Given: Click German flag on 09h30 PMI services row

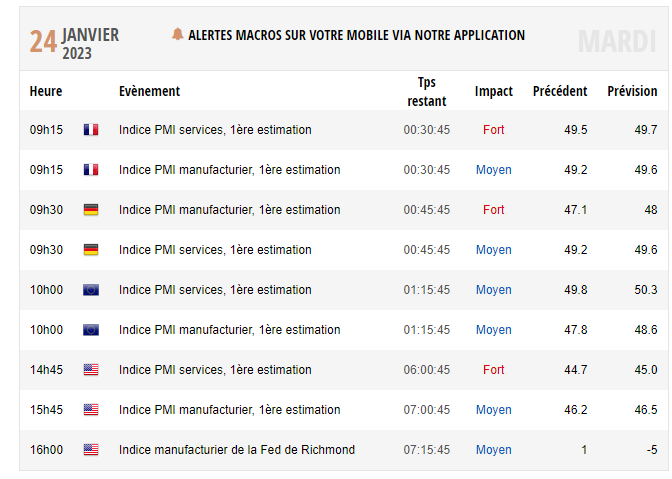Looking at the screenshot, I should (x=91, y=250).
